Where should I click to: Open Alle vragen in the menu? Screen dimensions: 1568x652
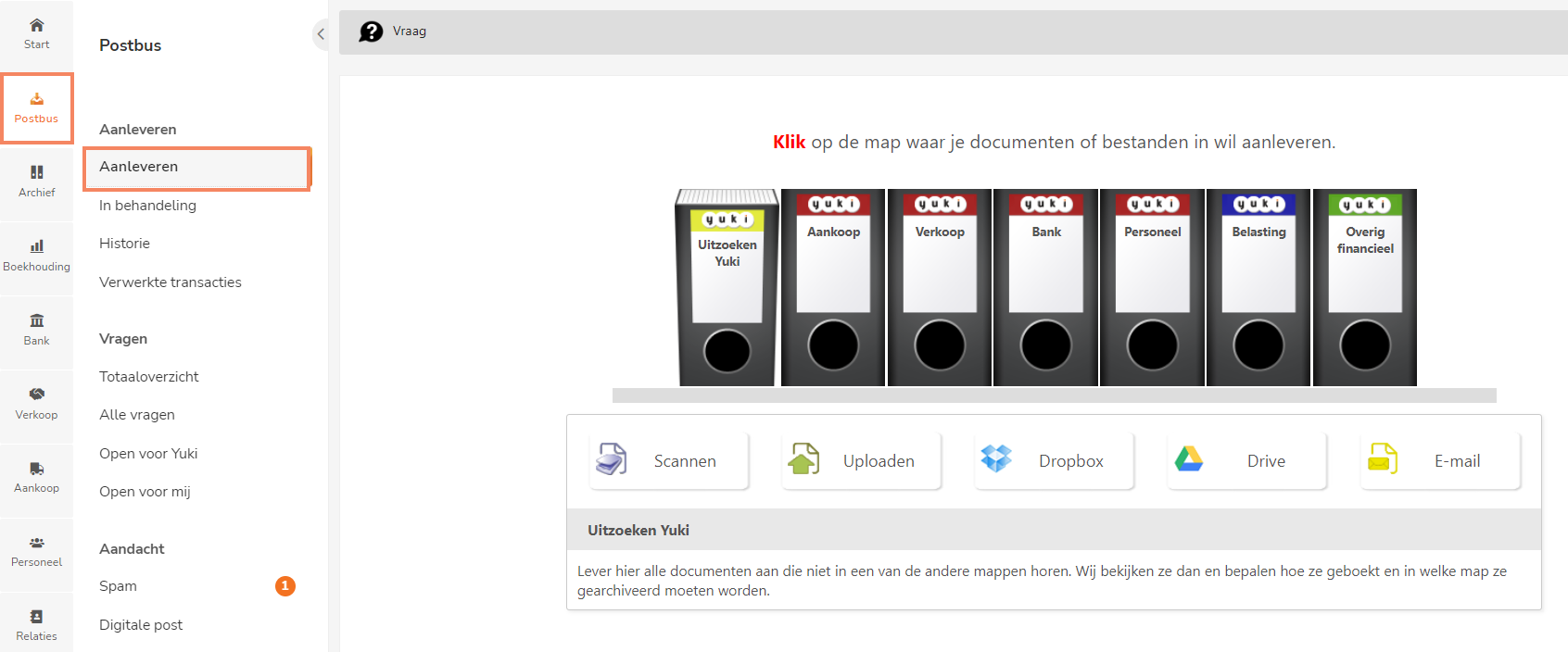137,415
